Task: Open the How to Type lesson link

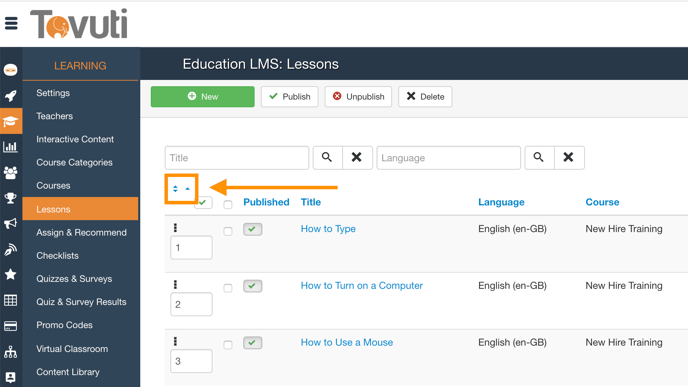Action: point(328,229)
